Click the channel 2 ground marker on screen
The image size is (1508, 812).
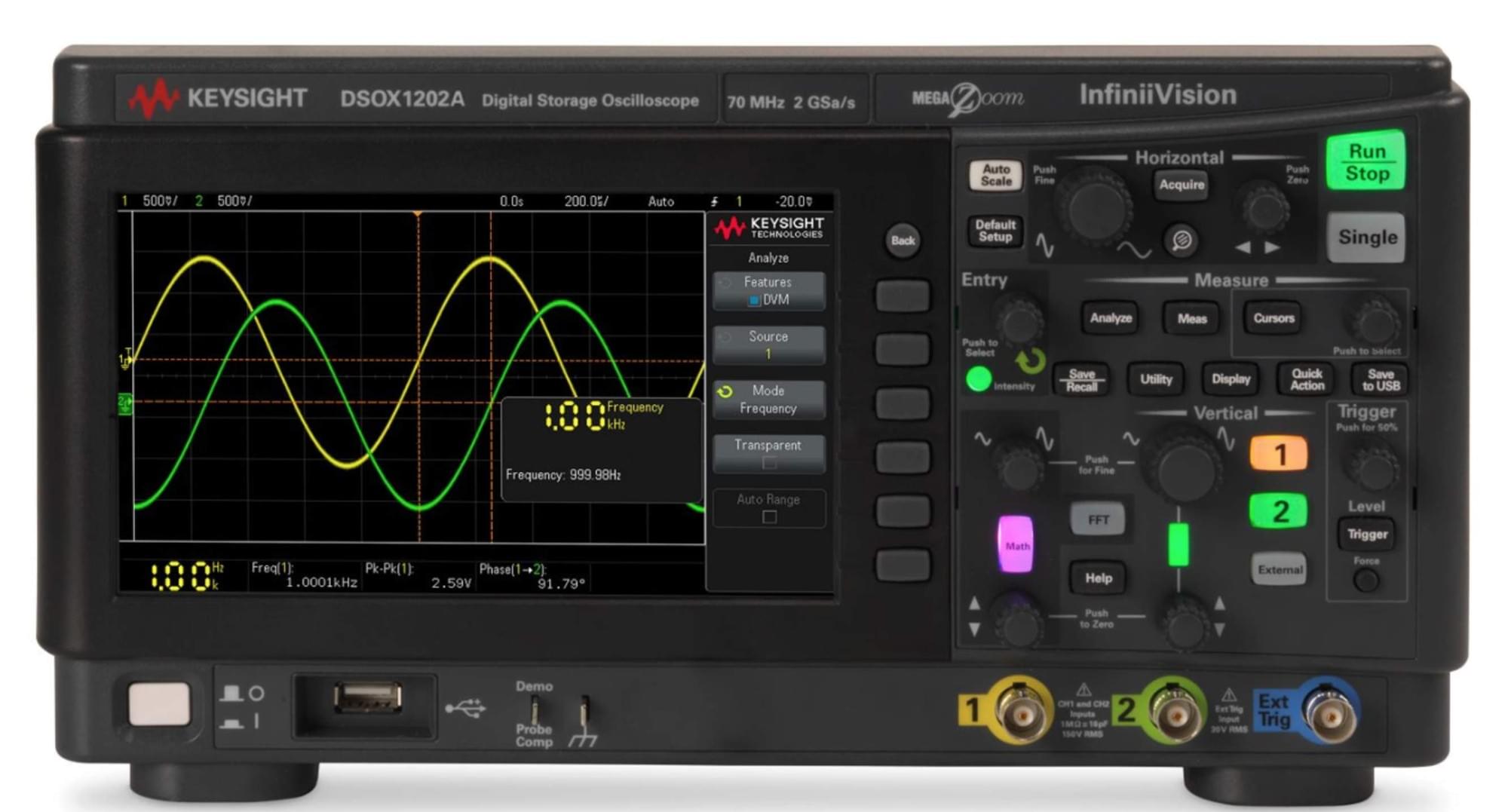(x=124, y=404)
